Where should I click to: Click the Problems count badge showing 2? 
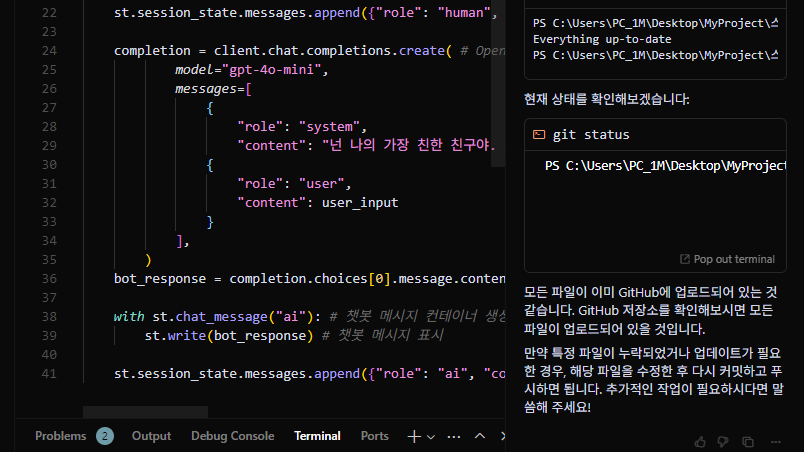point(105,436)
